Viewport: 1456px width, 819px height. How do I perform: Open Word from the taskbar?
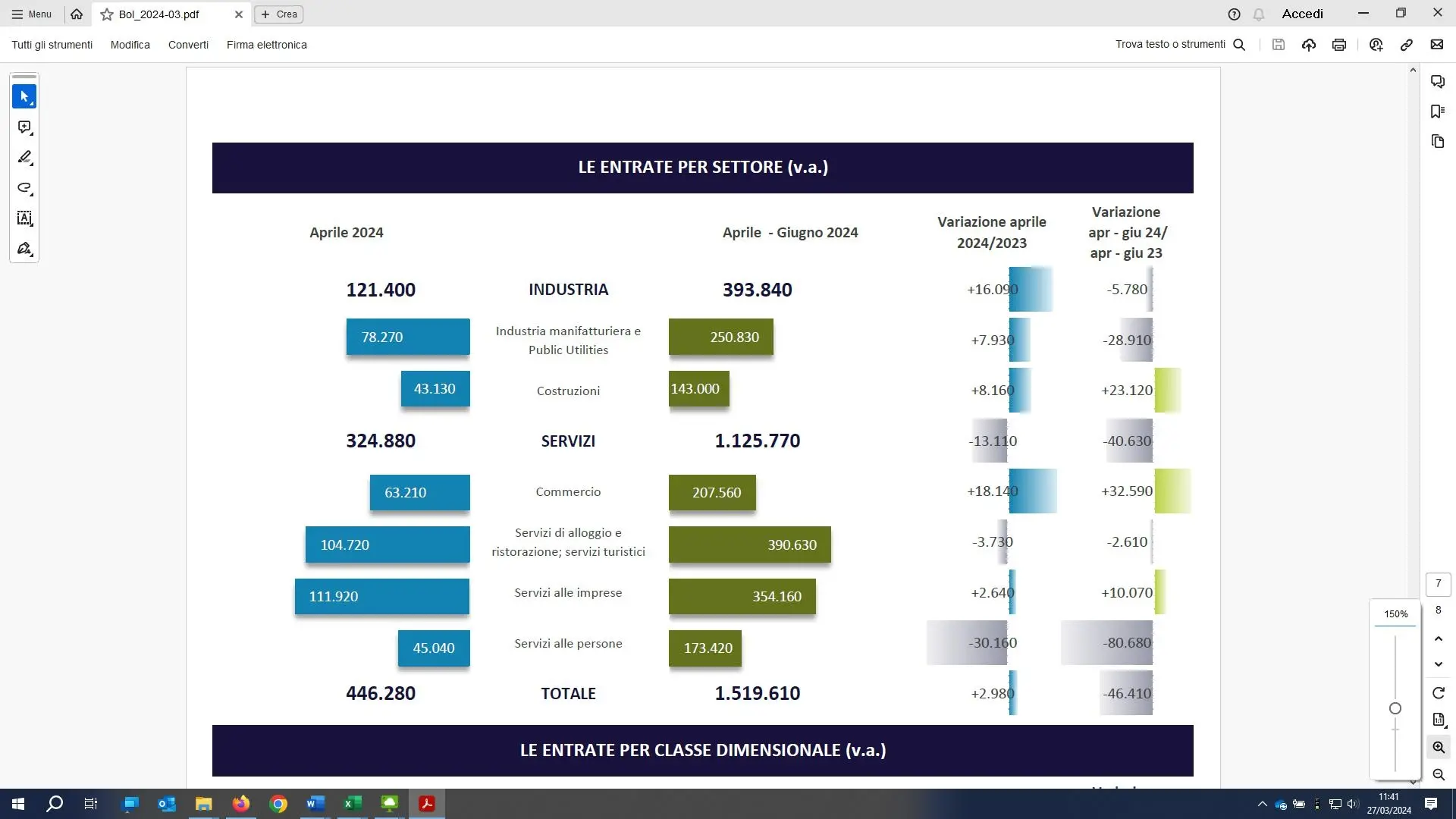click(315, 804)
